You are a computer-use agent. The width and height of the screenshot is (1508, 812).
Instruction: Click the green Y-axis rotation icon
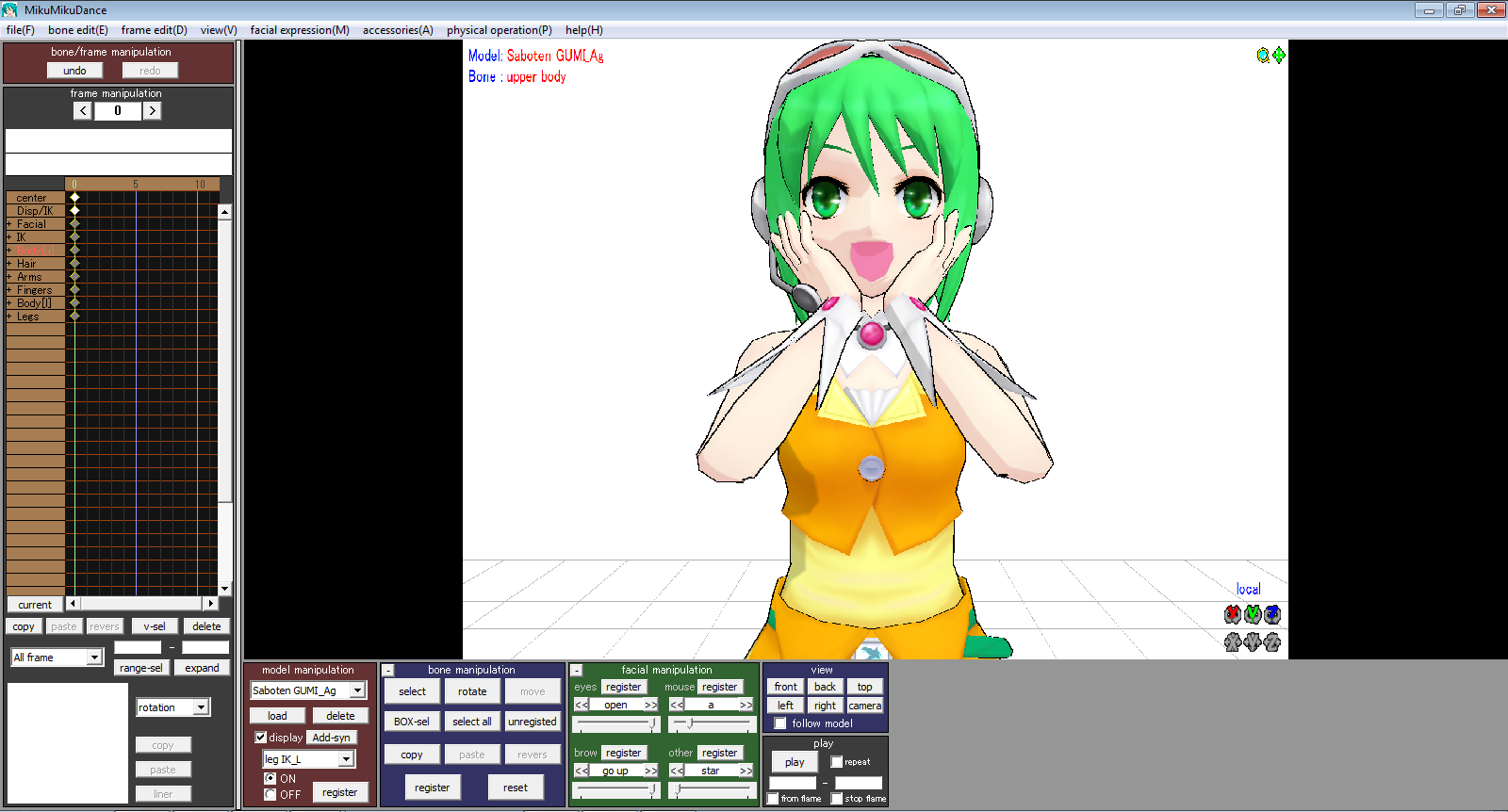1253,614
